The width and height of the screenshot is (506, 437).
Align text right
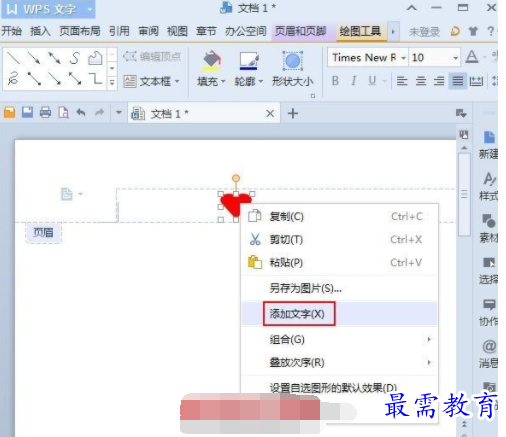(439, 81)
